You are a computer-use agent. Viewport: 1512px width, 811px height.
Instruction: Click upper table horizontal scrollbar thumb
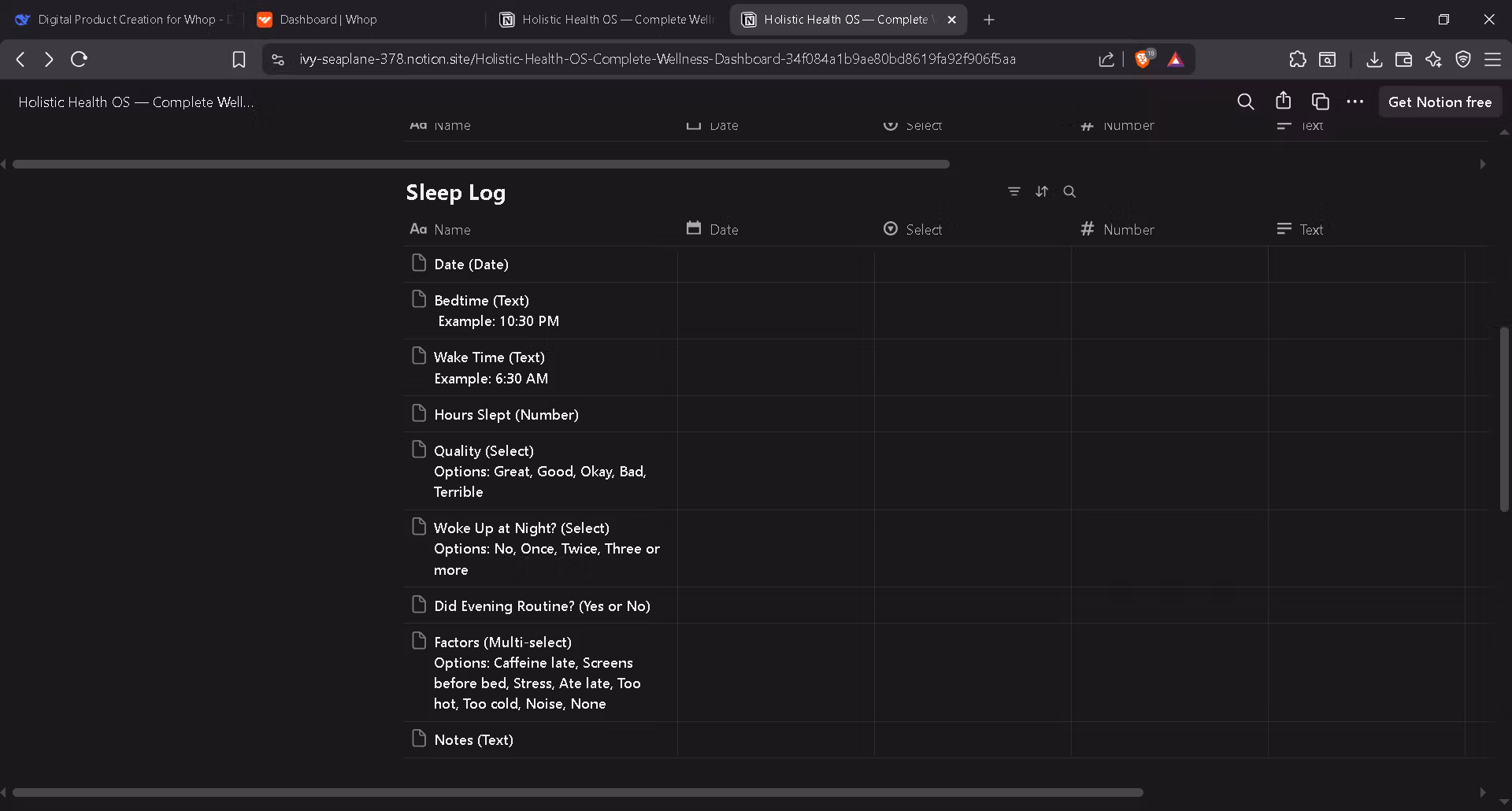[480, 164]
